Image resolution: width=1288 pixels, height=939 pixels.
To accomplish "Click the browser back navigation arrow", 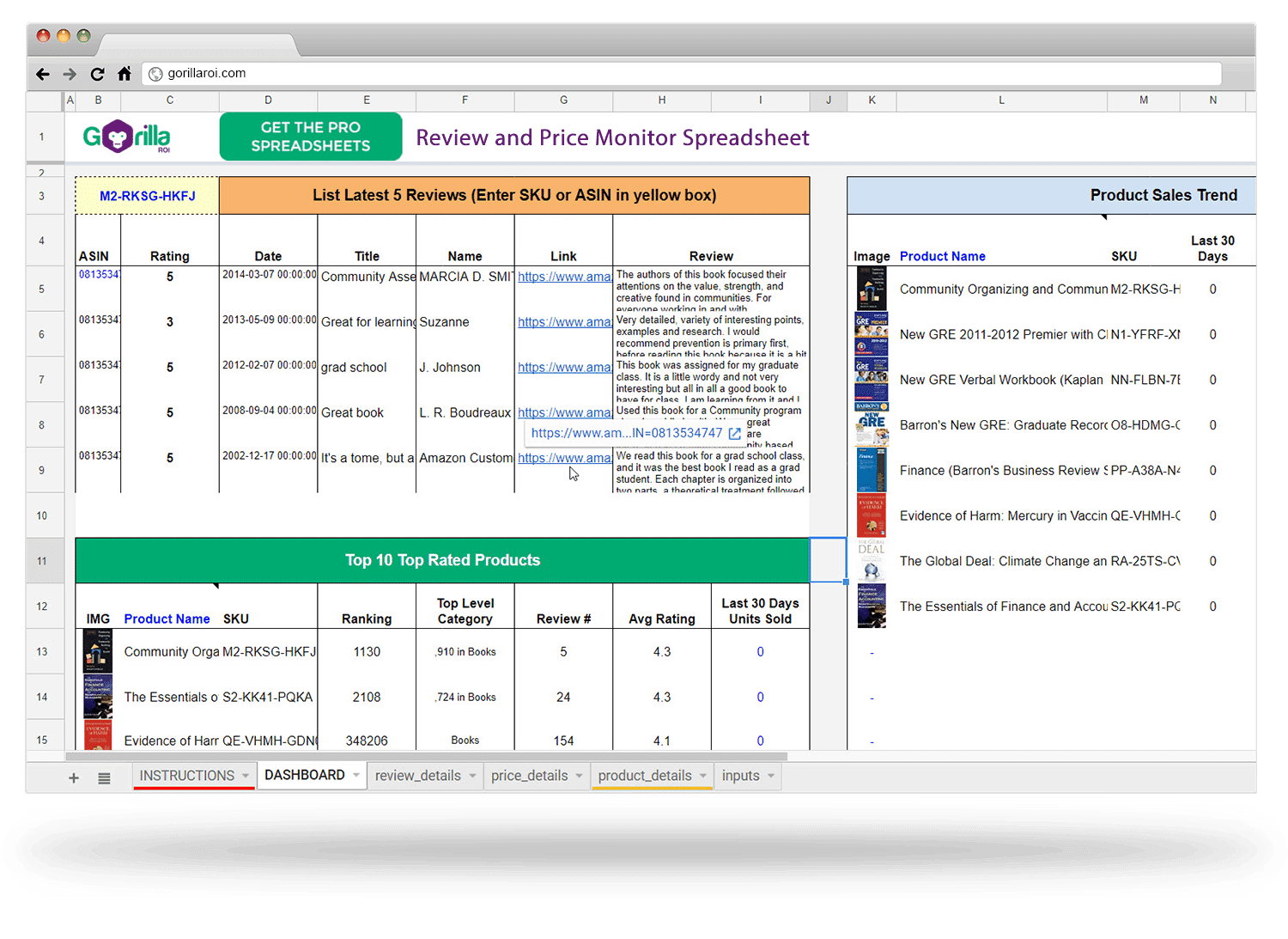I will coord(42,74).
